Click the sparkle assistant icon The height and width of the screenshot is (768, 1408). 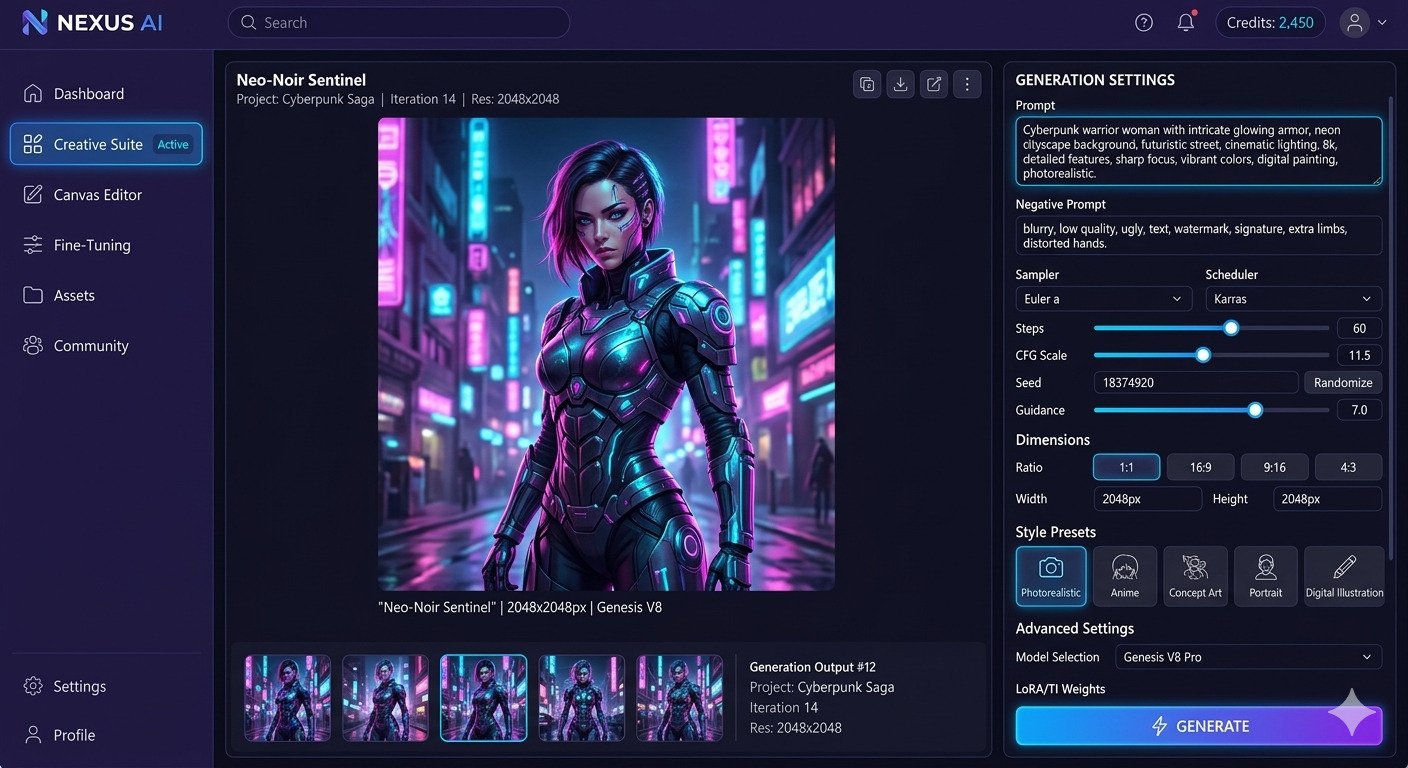click(1353, 713)
